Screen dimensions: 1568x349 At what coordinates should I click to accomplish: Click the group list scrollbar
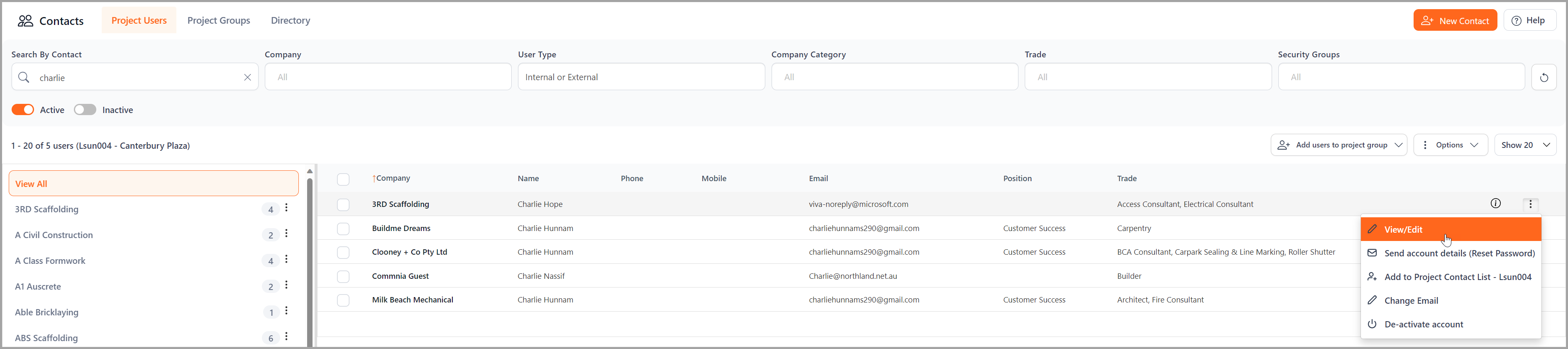pyautogui.click(x=310, y=262)
